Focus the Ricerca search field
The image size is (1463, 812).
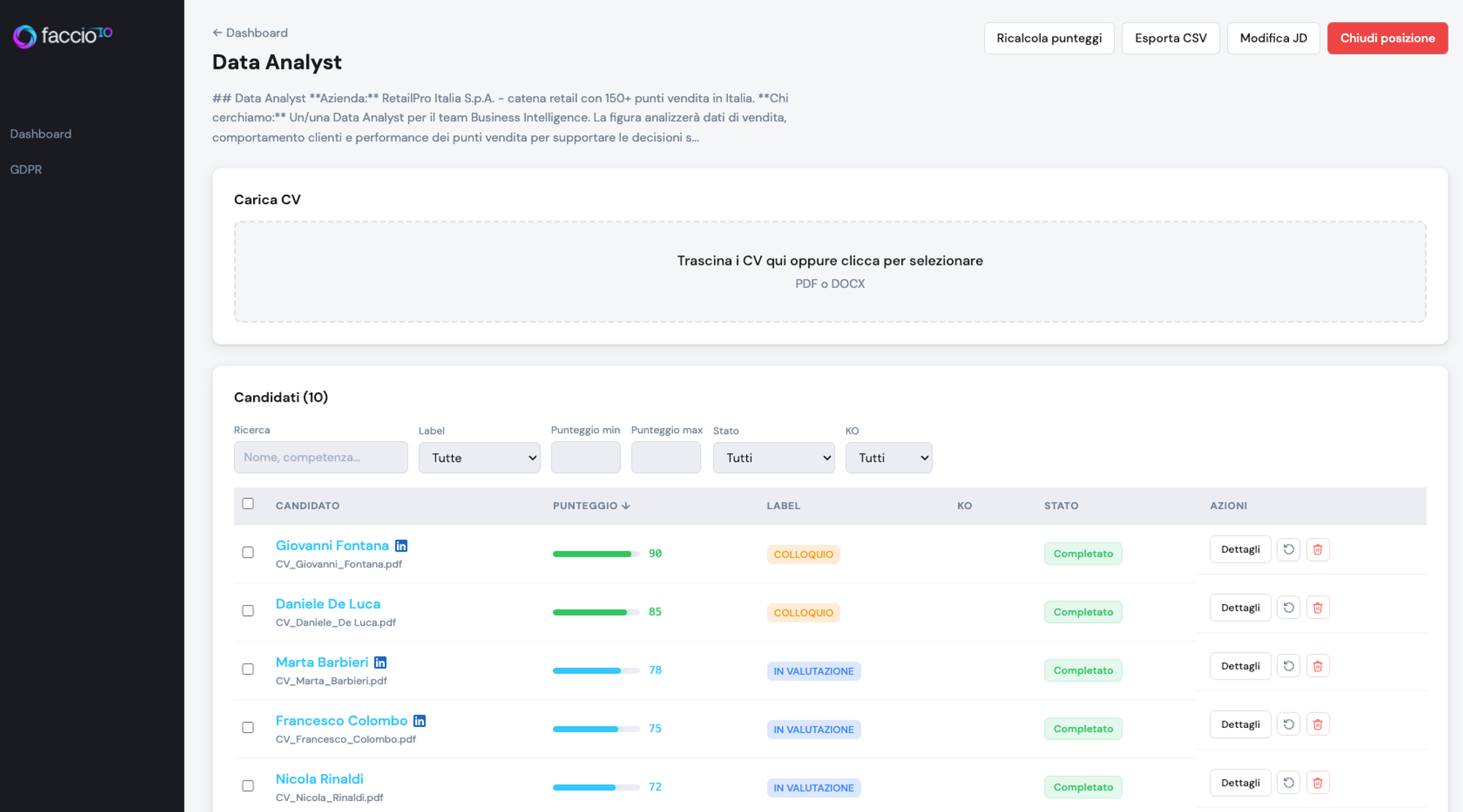321,458
